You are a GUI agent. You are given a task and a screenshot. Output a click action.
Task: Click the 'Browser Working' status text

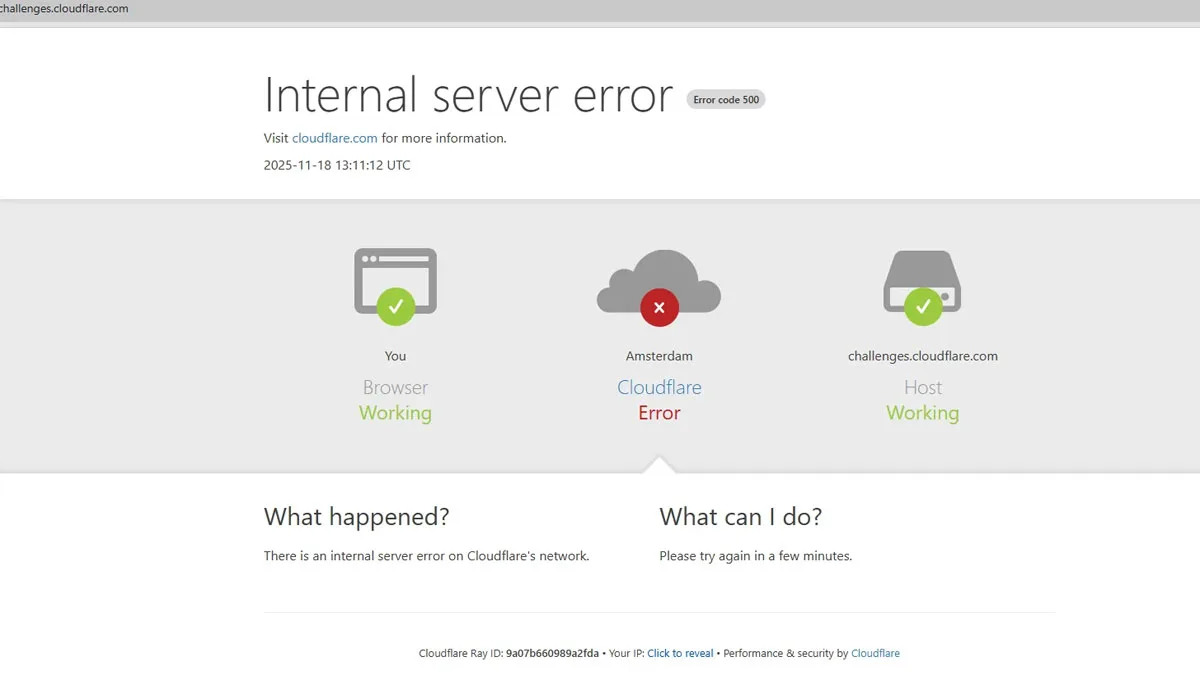tap(395, 400)
